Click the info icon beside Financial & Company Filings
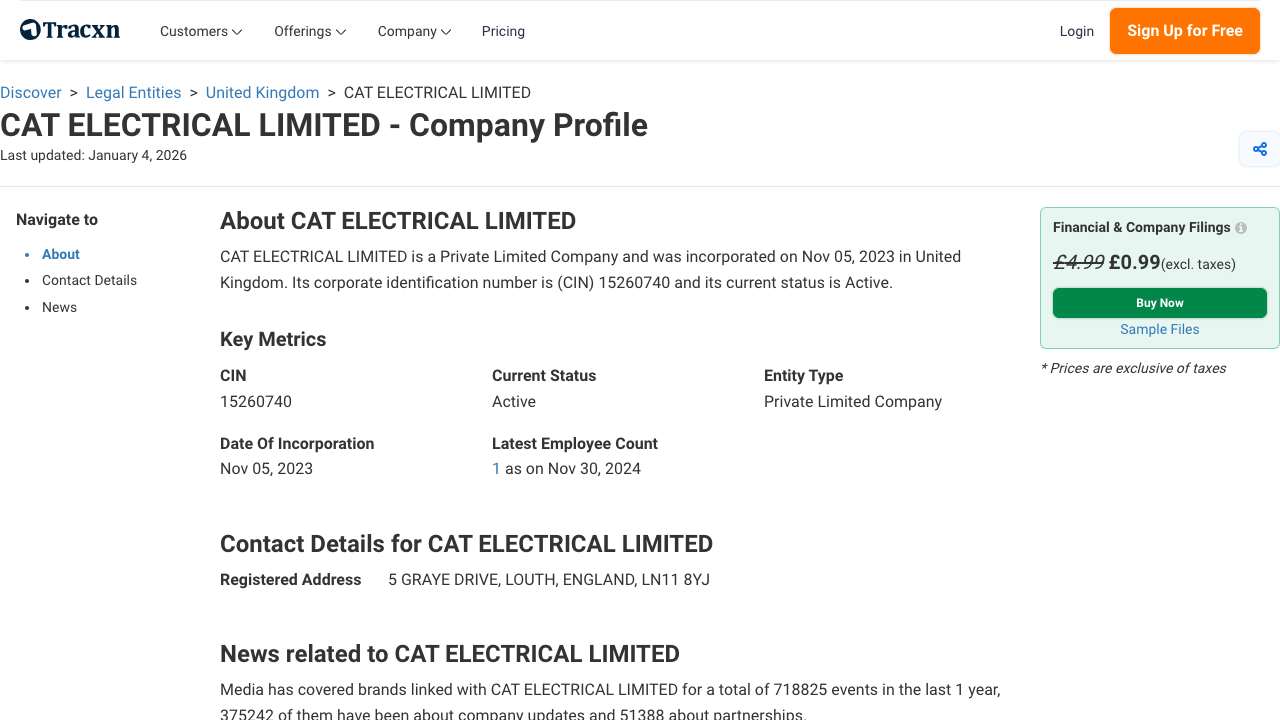The image size is (1280, 720). [1240, 227]
